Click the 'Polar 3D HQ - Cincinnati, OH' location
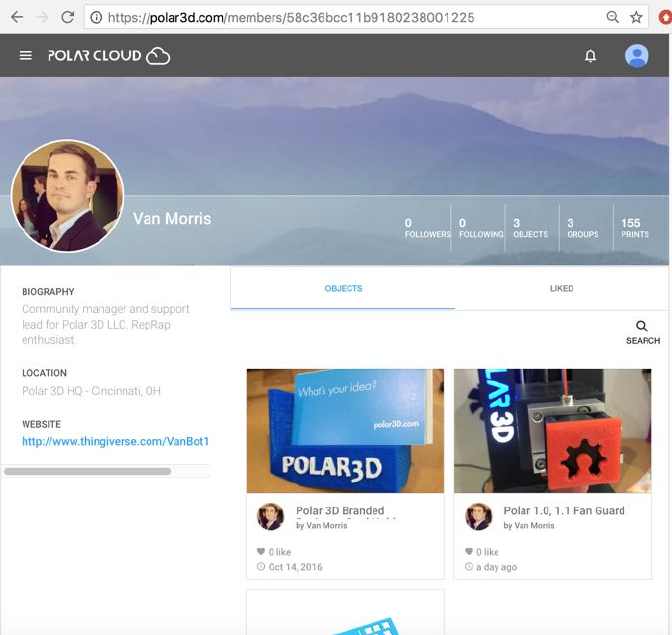The height and width of the screenshot is (635, 672). 91,391
